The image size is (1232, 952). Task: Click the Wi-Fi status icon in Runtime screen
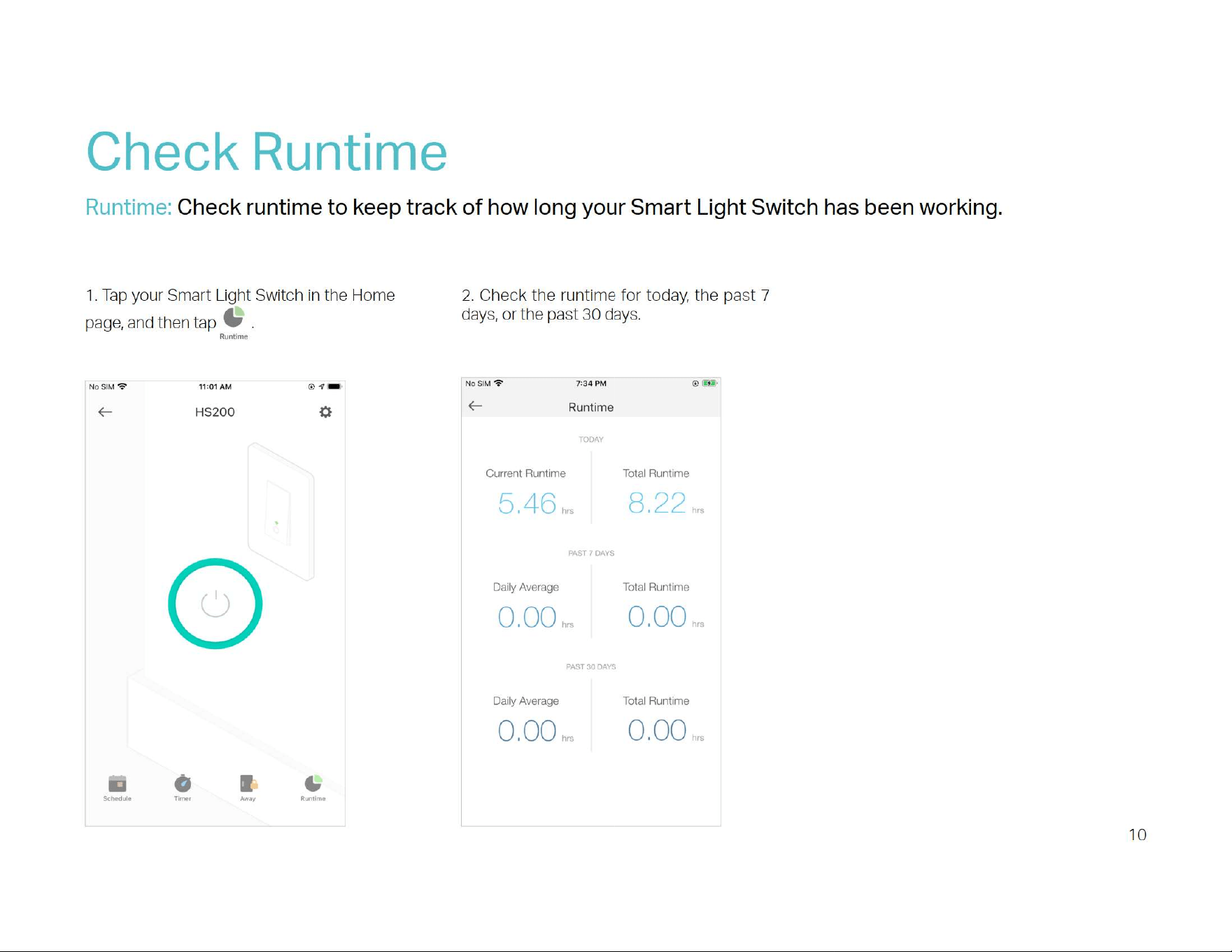click(x=498, y=383)
